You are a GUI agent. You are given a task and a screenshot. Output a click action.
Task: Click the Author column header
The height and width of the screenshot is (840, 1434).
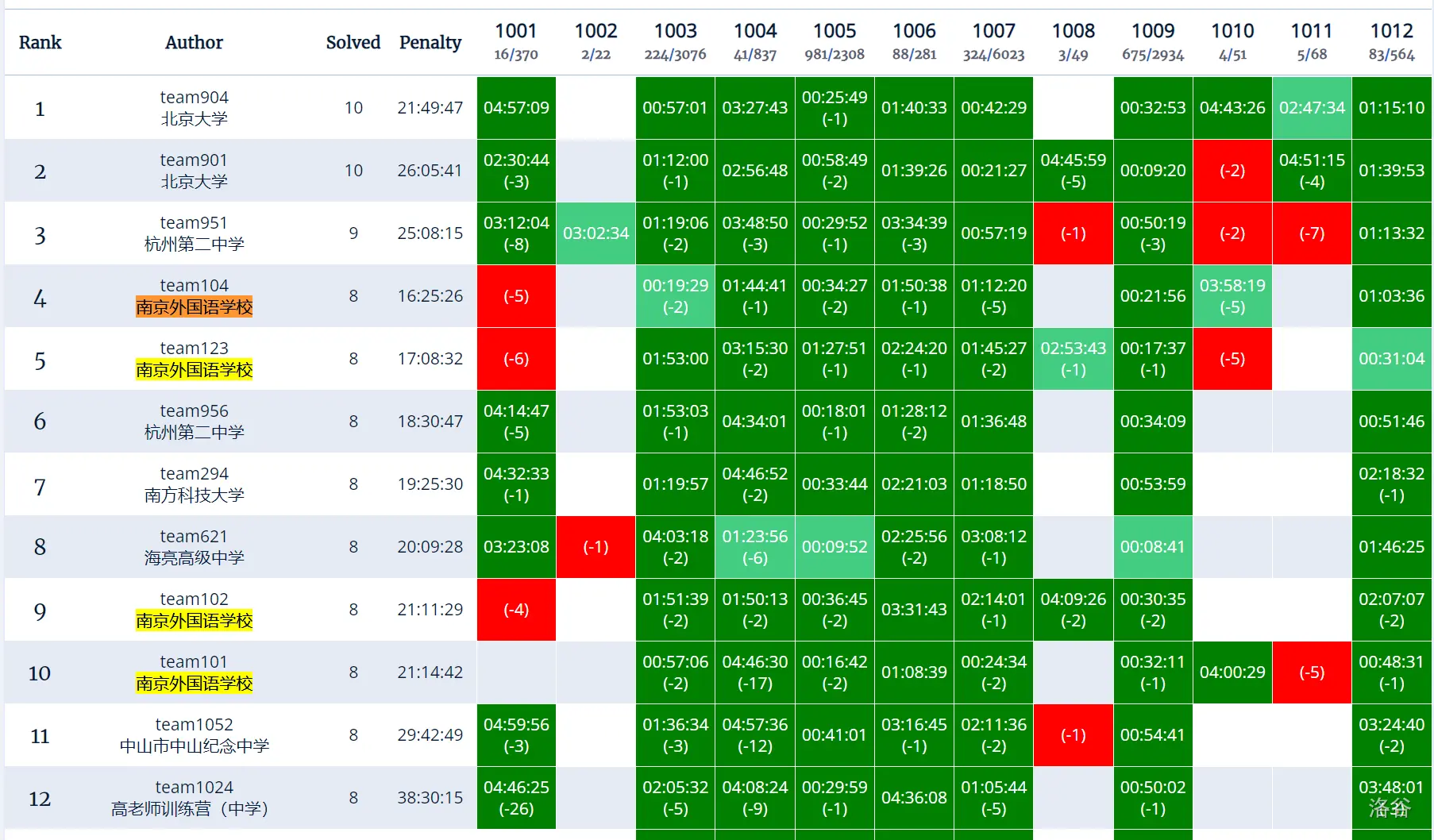(x=194, y=42)
